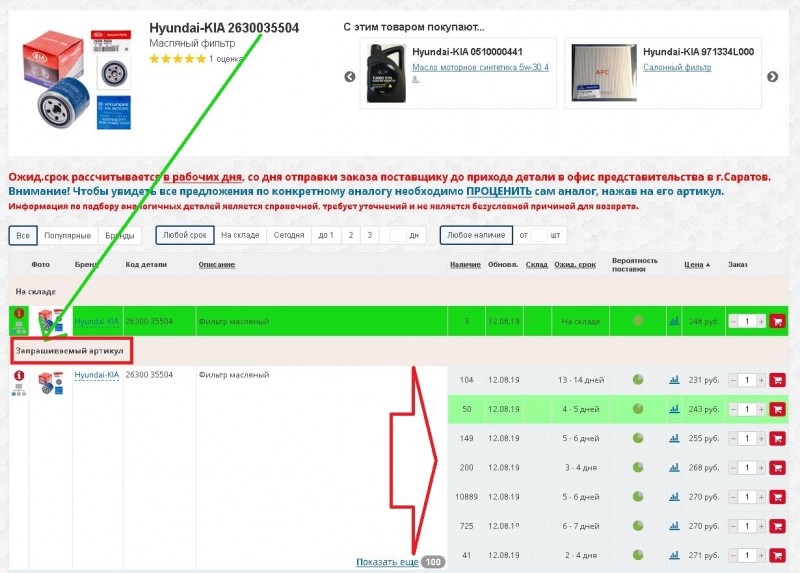Open price chart for the 248 руб. row
The height and width of the screenshot is (573, 800).
[674, 321]
